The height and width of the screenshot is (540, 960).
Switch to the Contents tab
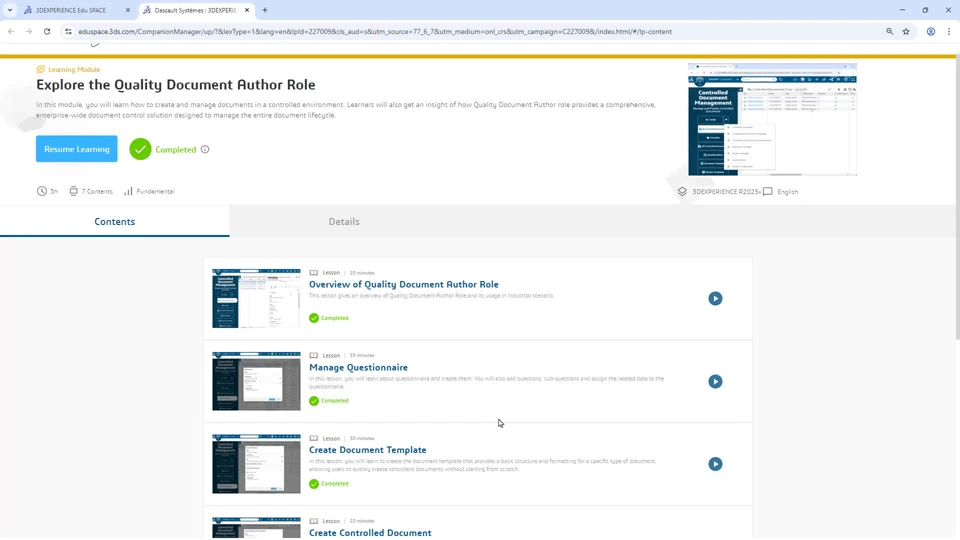(114, 222)
